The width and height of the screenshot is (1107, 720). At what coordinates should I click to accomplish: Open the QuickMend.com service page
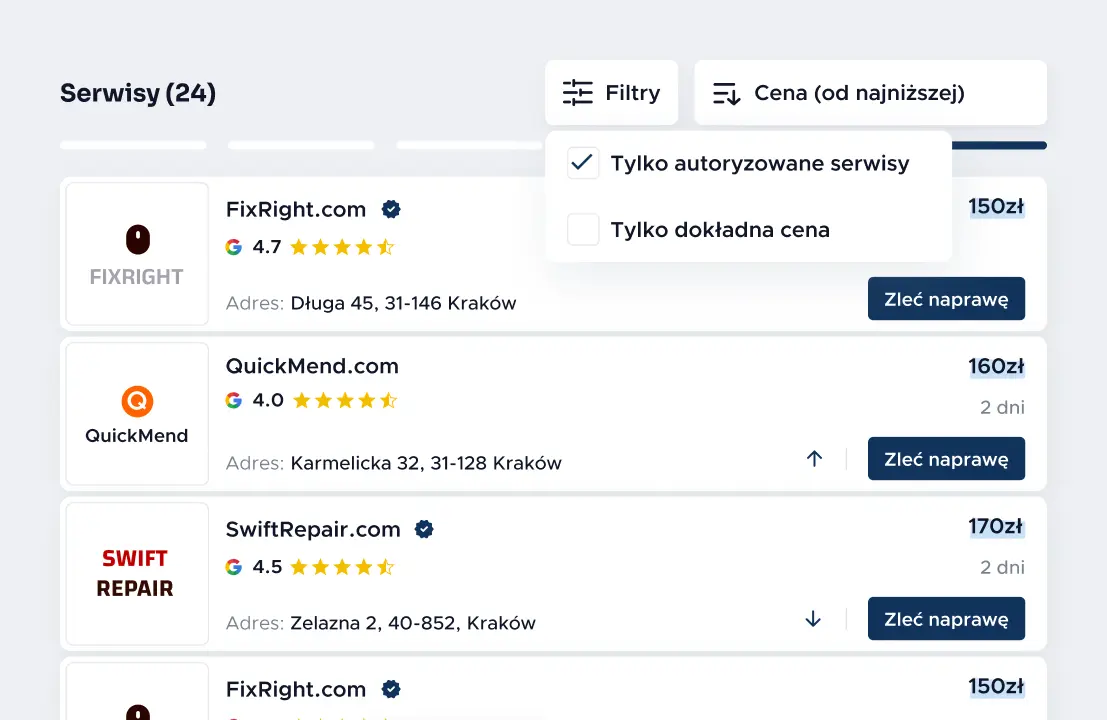[x=311, y=366]
